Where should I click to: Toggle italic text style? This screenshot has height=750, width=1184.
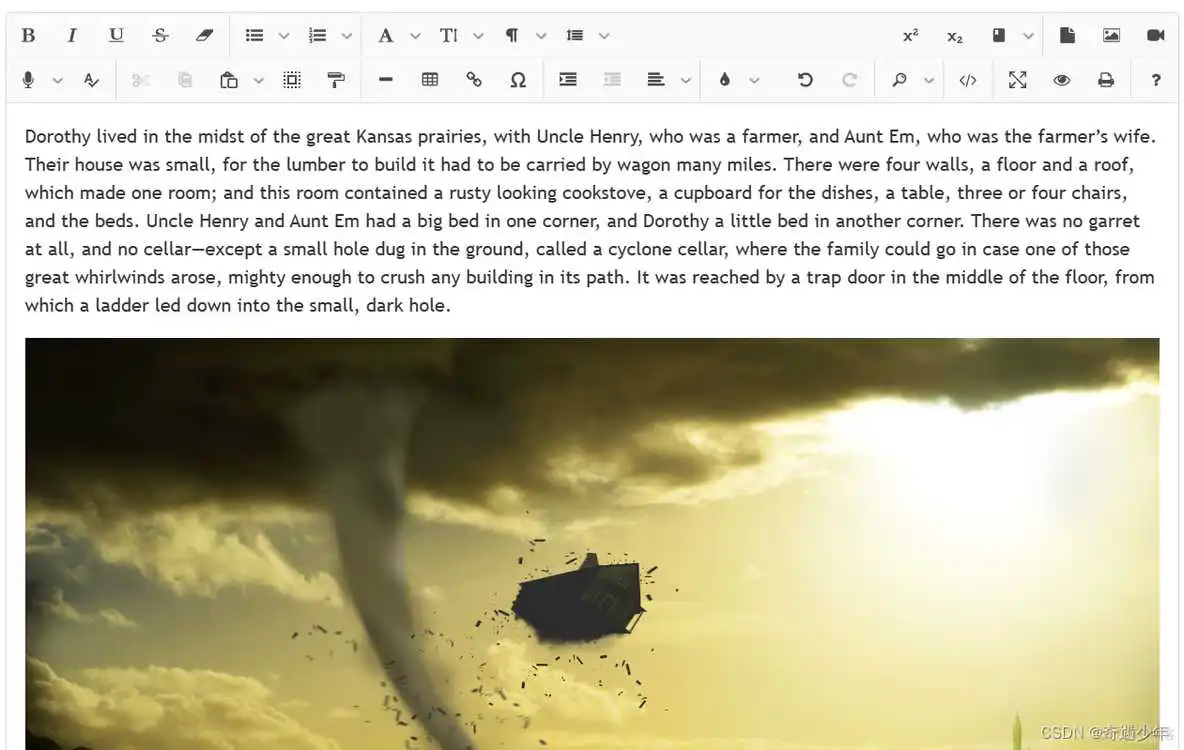point(72,36)
